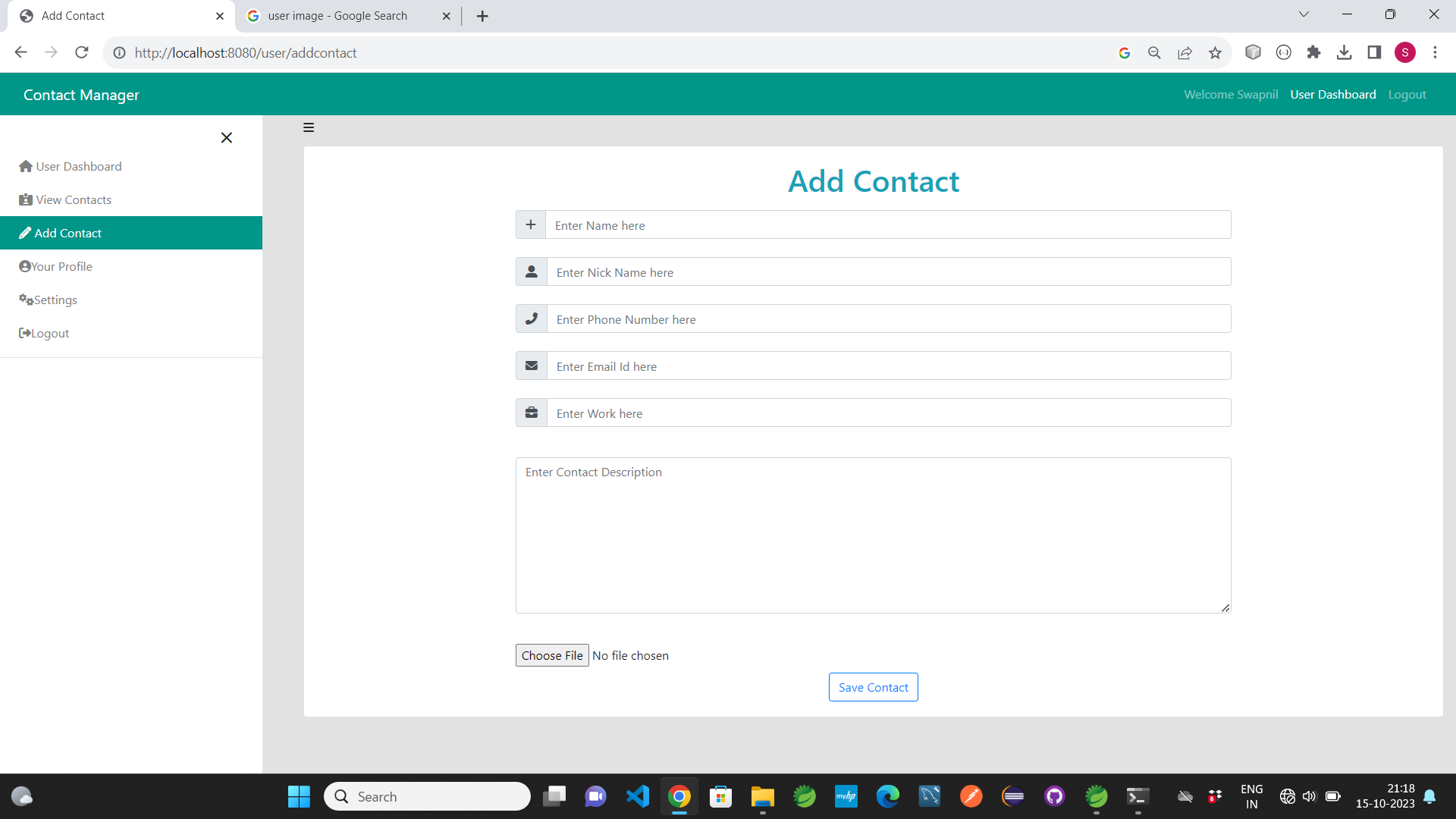Toggle sidebar using hamburger menu icon
Viewport: 1456px width, 819px height.
point(309,127)
